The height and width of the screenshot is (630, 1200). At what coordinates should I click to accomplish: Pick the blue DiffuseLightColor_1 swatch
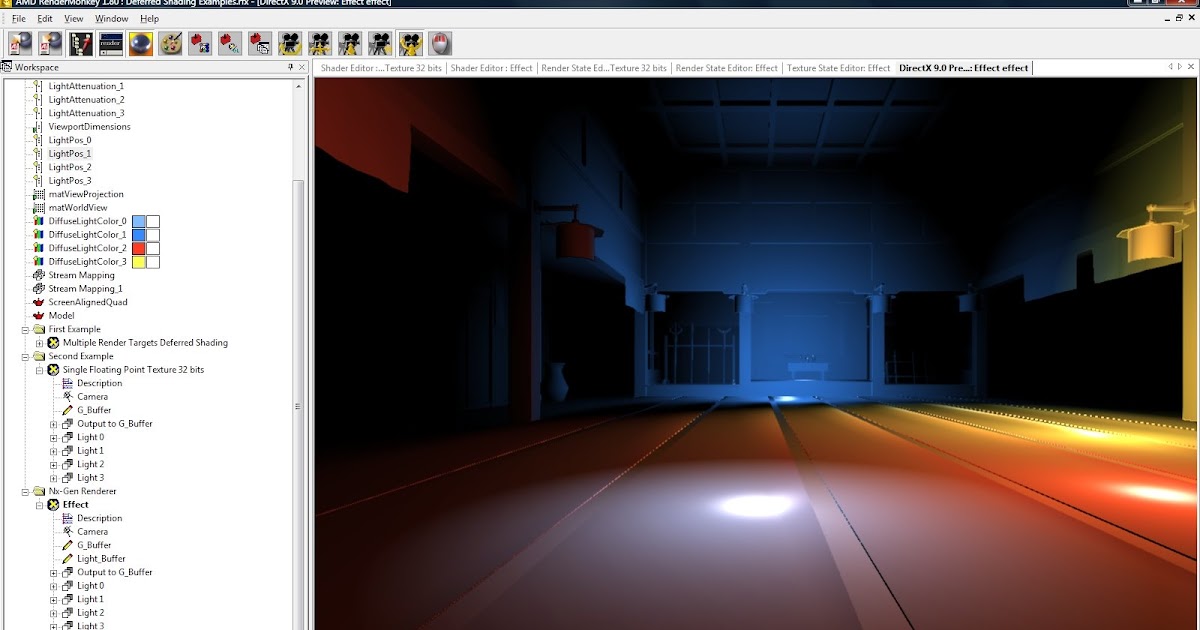(x=139, y=235)
